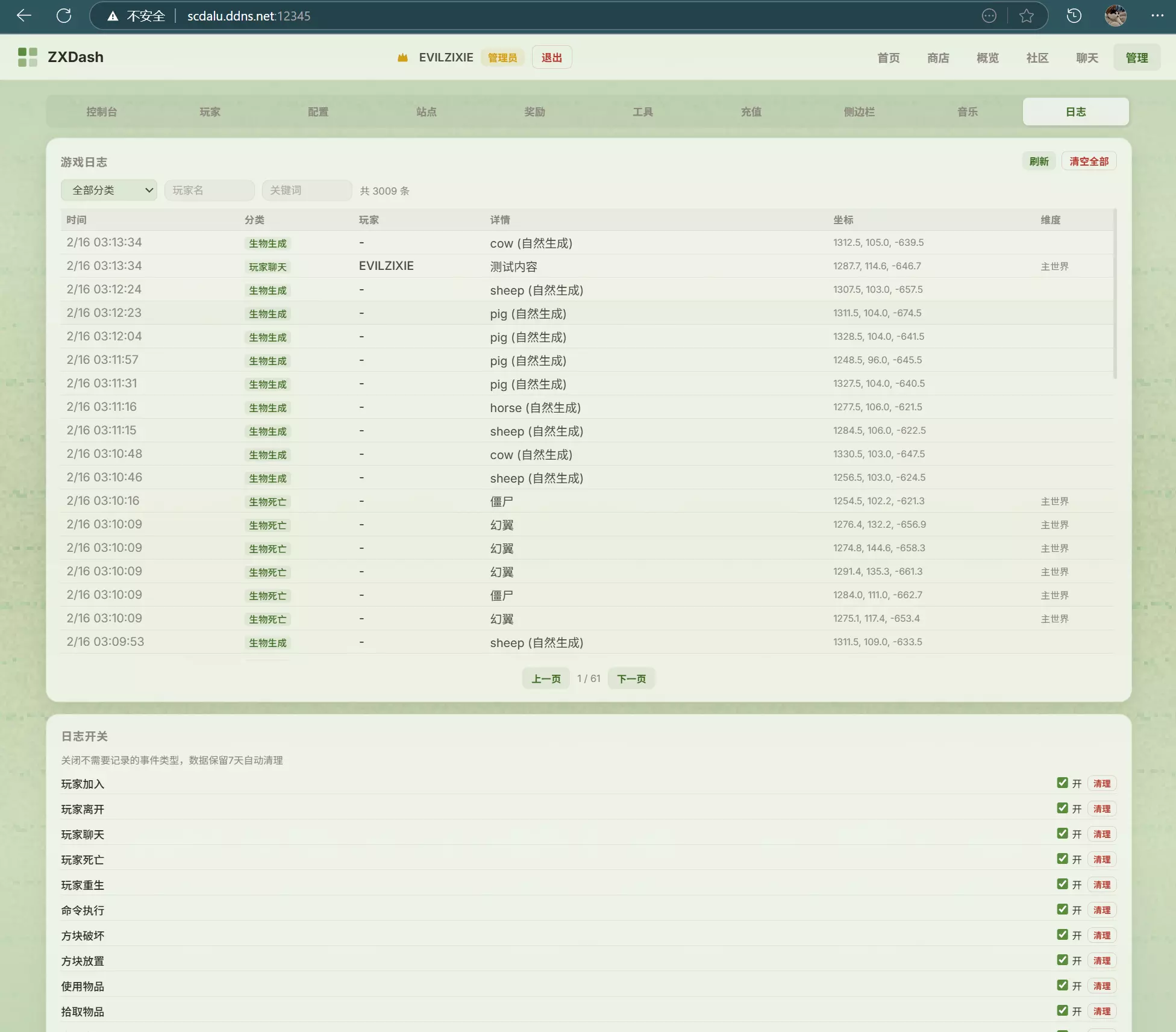This screenshot has width=1176, height=1032.
Task: Click the log table vertical scrollbar
Action: [1115, 294]
